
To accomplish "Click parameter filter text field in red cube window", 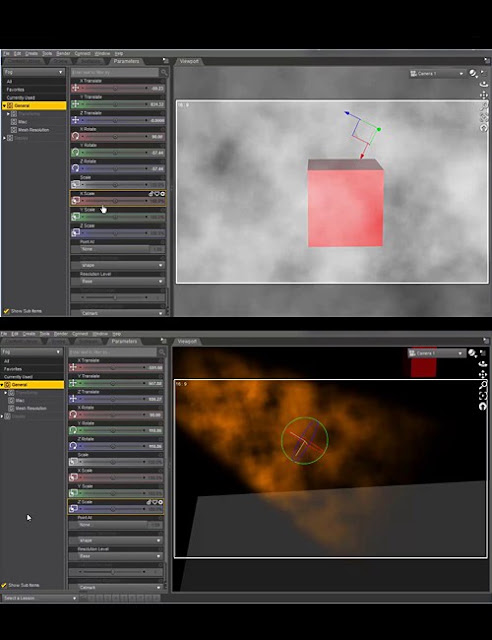I will pos(115,72).
